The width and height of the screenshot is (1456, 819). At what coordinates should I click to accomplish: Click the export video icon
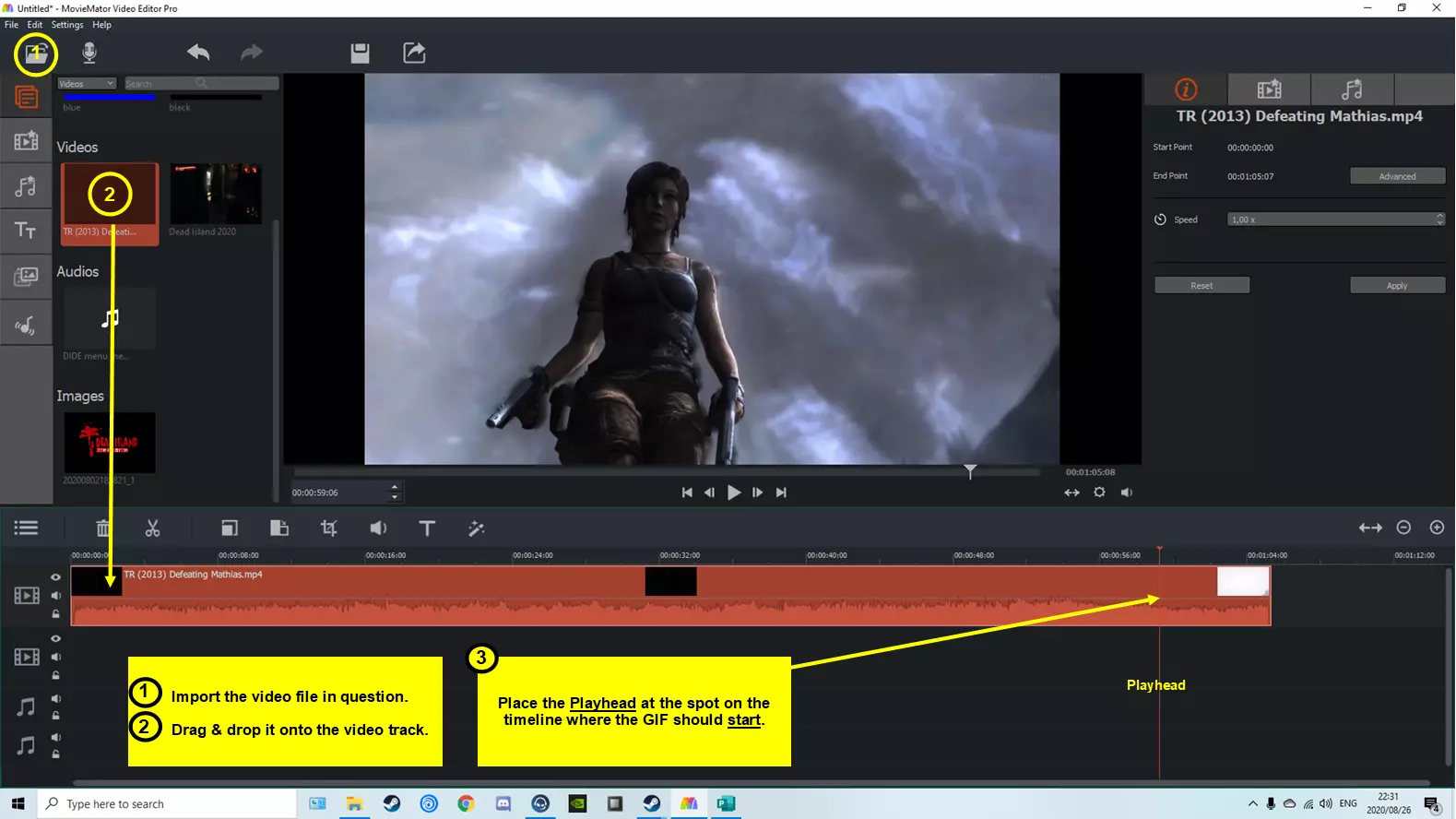pyautogui.click(x=414, y=53)
